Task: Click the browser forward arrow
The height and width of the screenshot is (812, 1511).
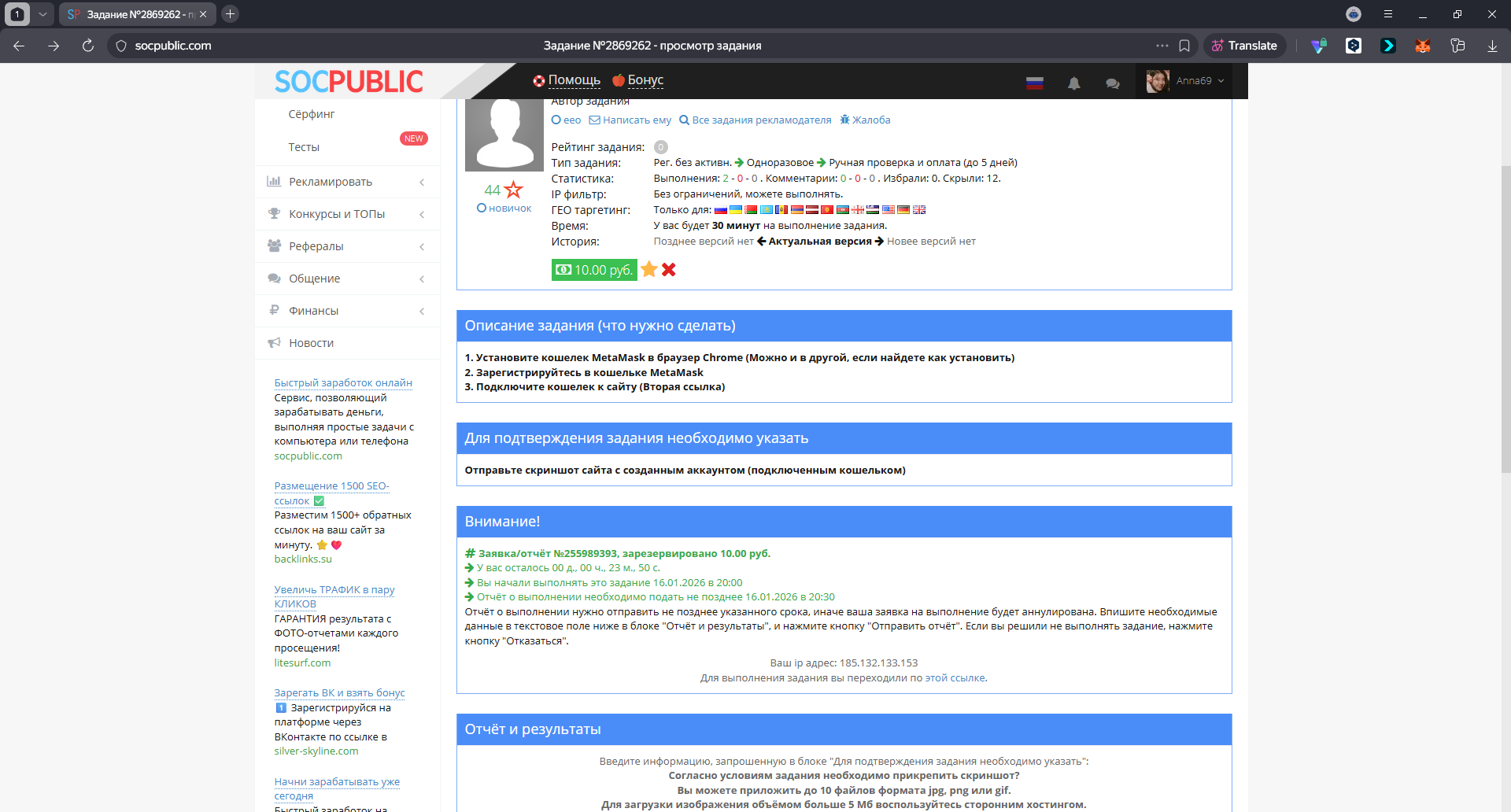Action: point(54,46)
